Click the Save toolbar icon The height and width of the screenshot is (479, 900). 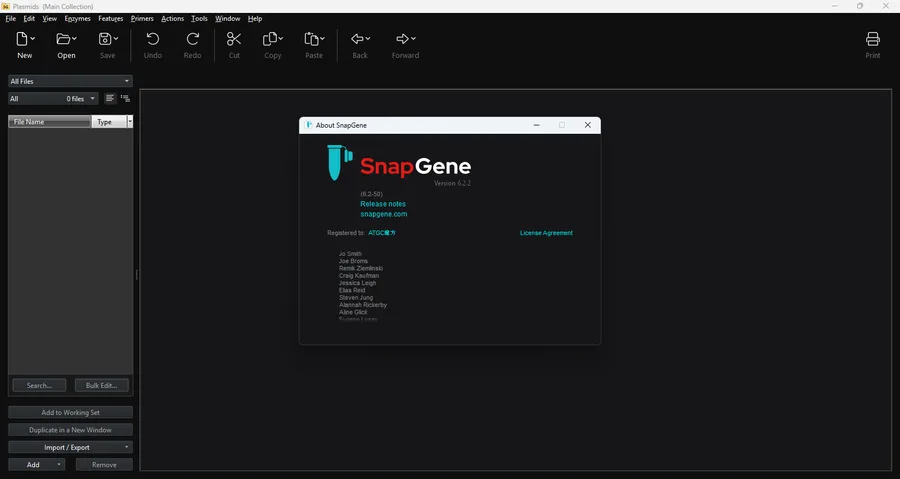pos(104,39)
